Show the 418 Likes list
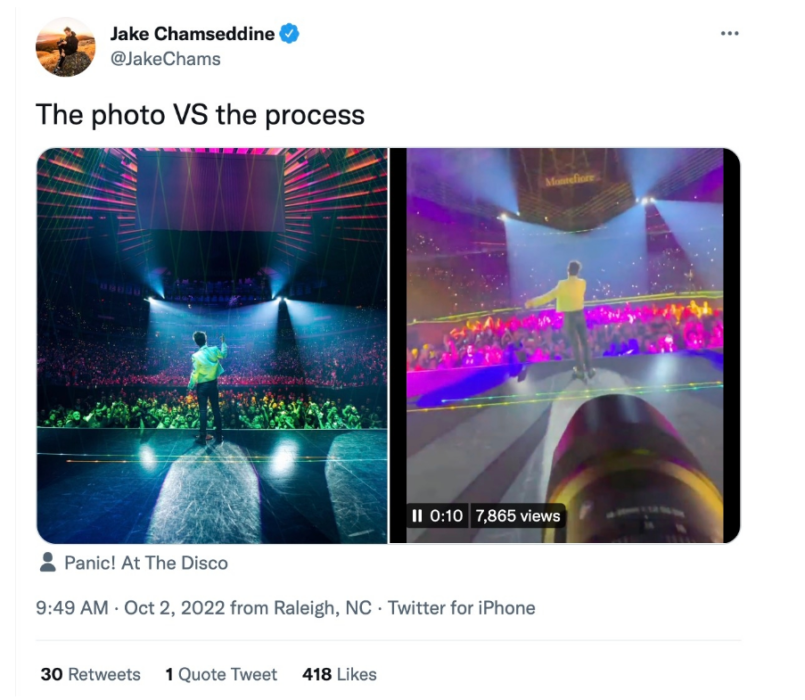The height and width of the screenshot is (700, 805). coord(339,674)
